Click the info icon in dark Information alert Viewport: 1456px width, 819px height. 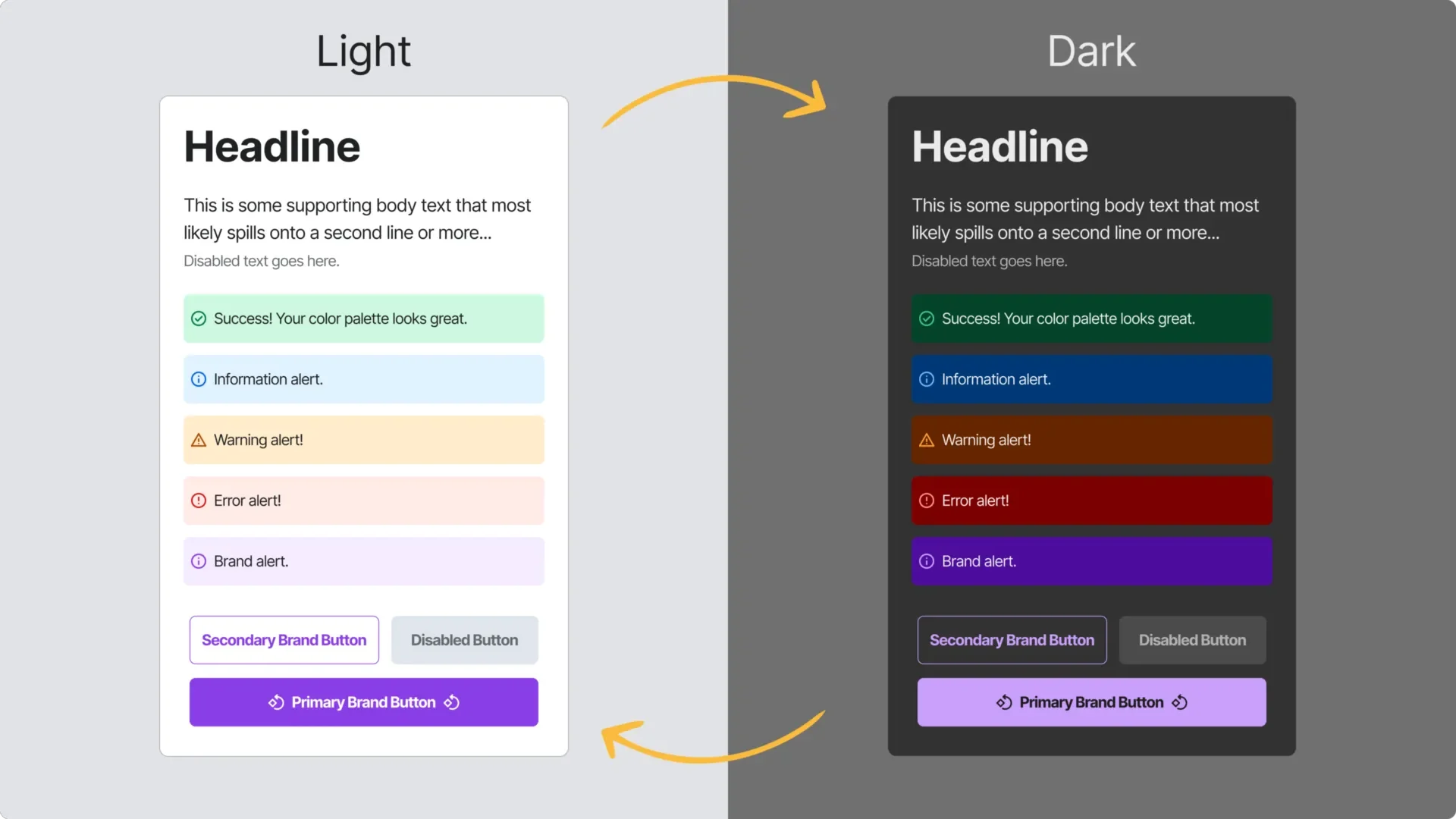click(x=927, y=379)
